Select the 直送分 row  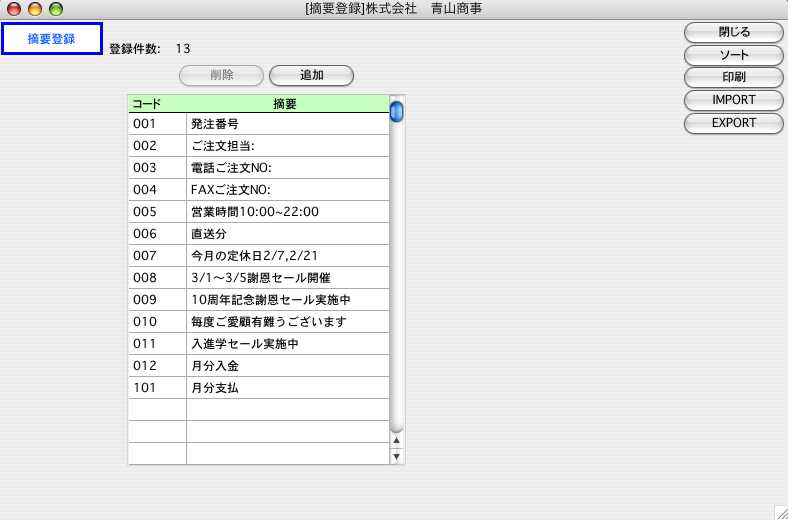286,234
